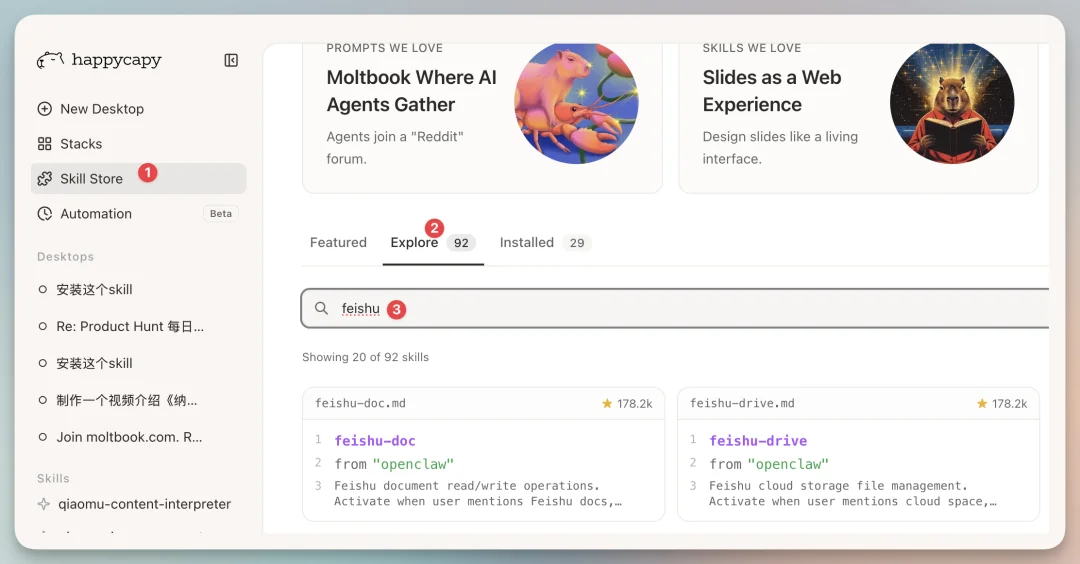Click the qiaomu-content-interpreter skill icon
The image size is (1080, 564).
44,504
